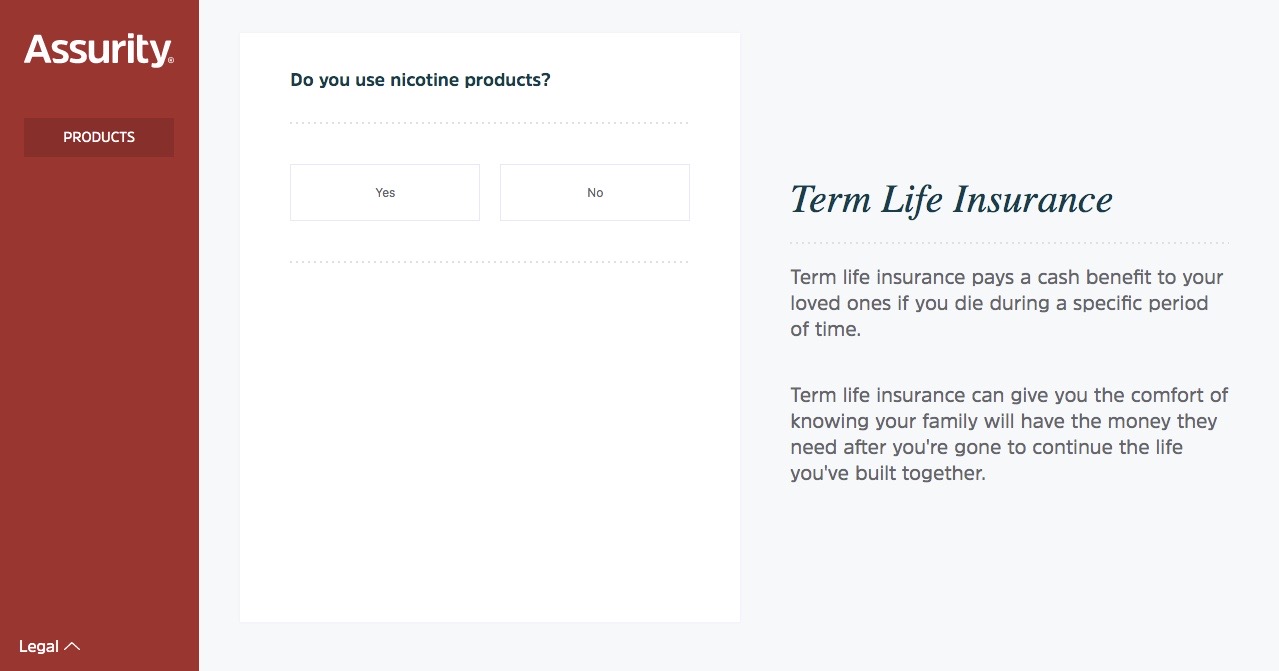Image resolution: width=1279 pixels, height=671 pixels.
Task: Click the Term Life Insurance italic heading
Action: (951, 199)
